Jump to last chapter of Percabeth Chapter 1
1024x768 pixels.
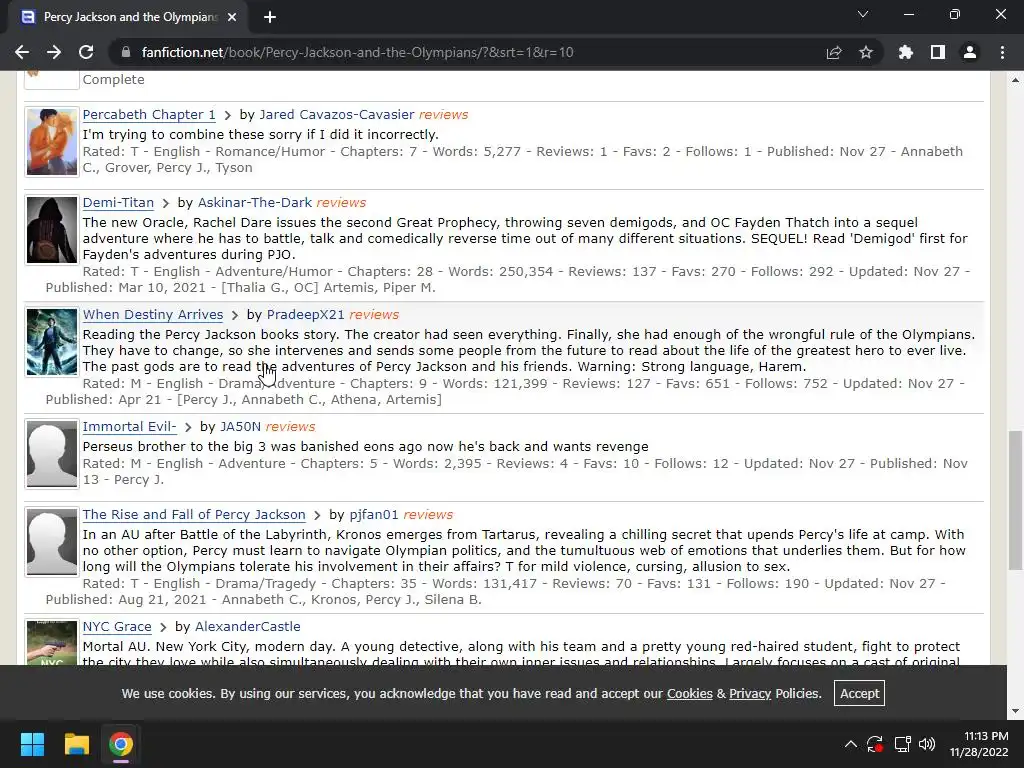pos(227,115)
